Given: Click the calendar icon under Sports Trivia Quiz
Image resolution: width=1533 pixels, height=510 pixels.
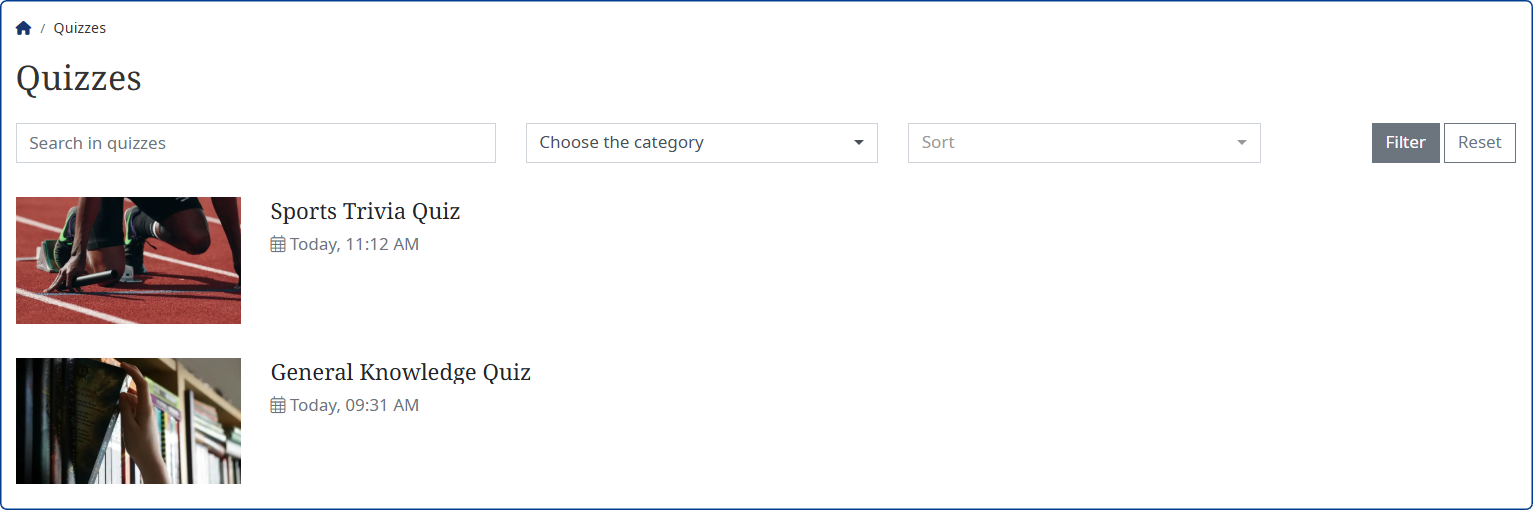Looking at the screenshot, I should (x=278, y=244).
